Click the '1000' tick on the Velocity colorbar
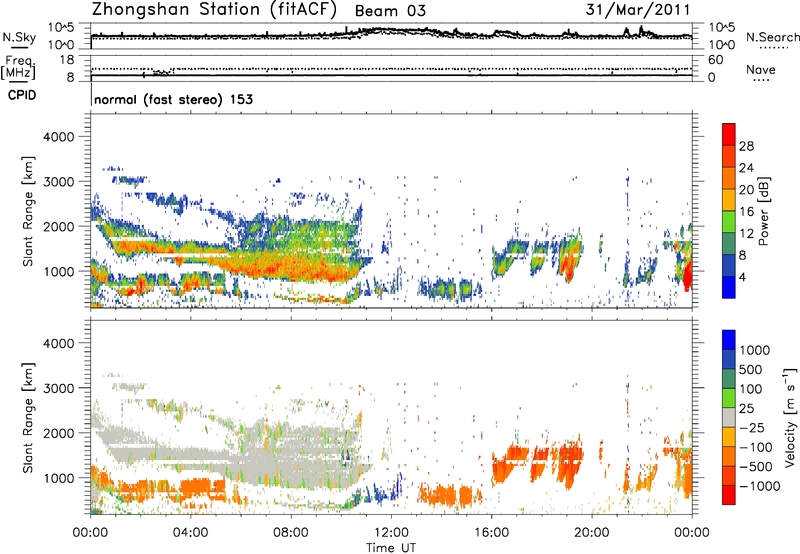Image resolution: width=800 pixels, height=554 pixels. [754, 350]
